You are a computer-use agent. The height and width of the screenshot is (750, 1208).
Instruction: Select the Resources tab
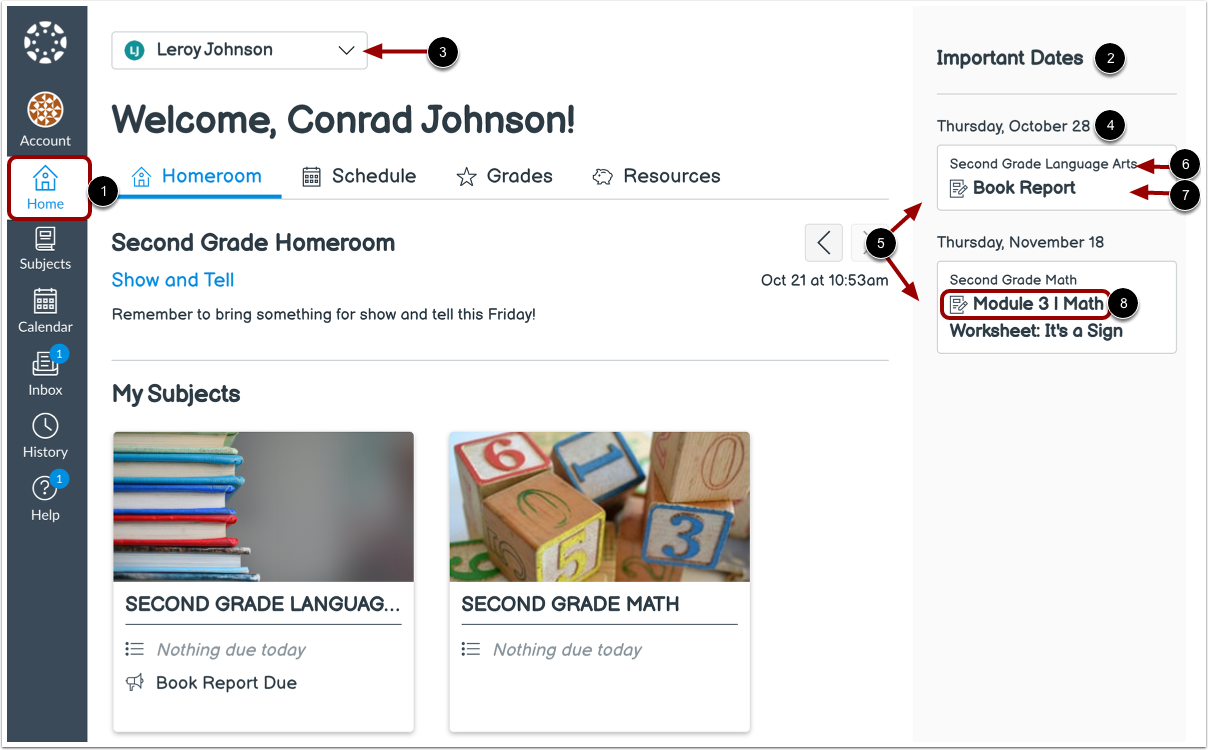pos(656,176)
